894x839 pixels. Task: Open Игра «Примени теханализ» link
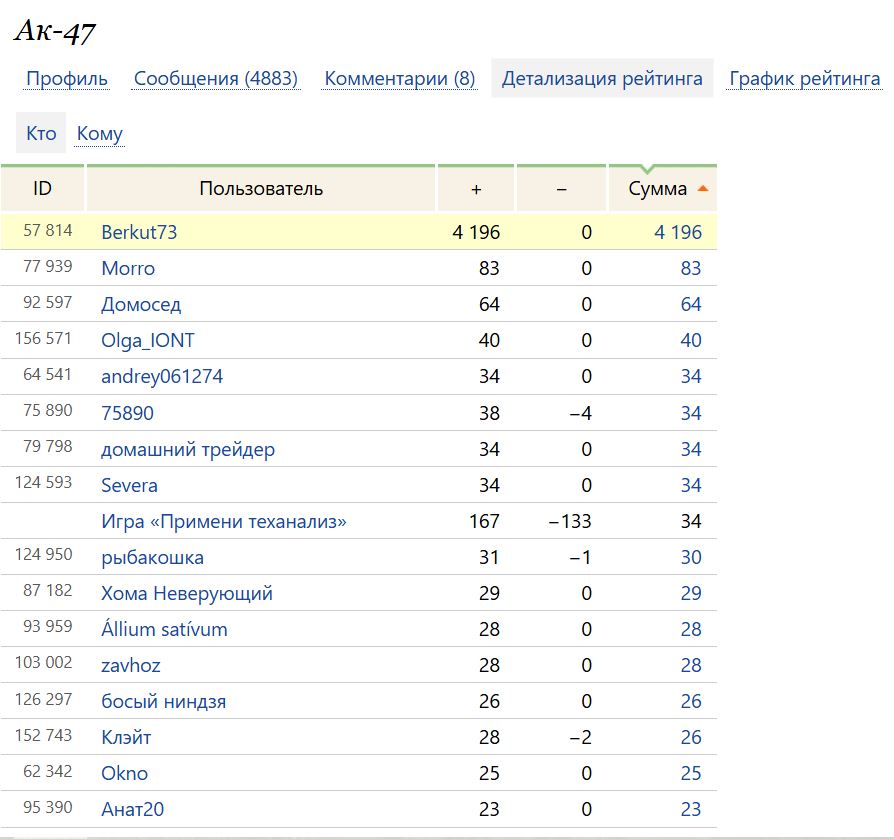click(224, 521)
